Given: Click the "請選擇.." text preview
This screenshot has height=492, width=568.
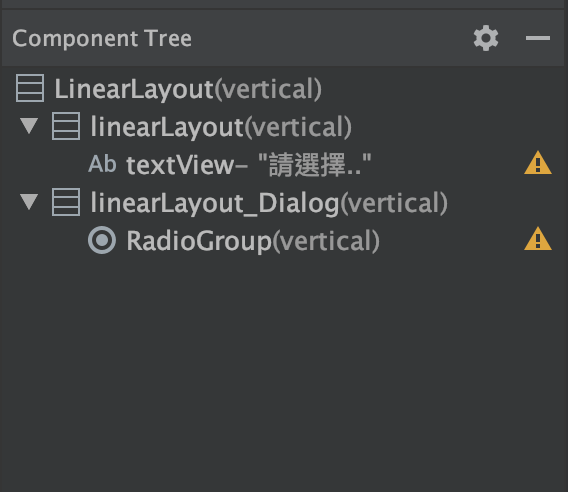Looking at the screenshot, I should (315, 165).
